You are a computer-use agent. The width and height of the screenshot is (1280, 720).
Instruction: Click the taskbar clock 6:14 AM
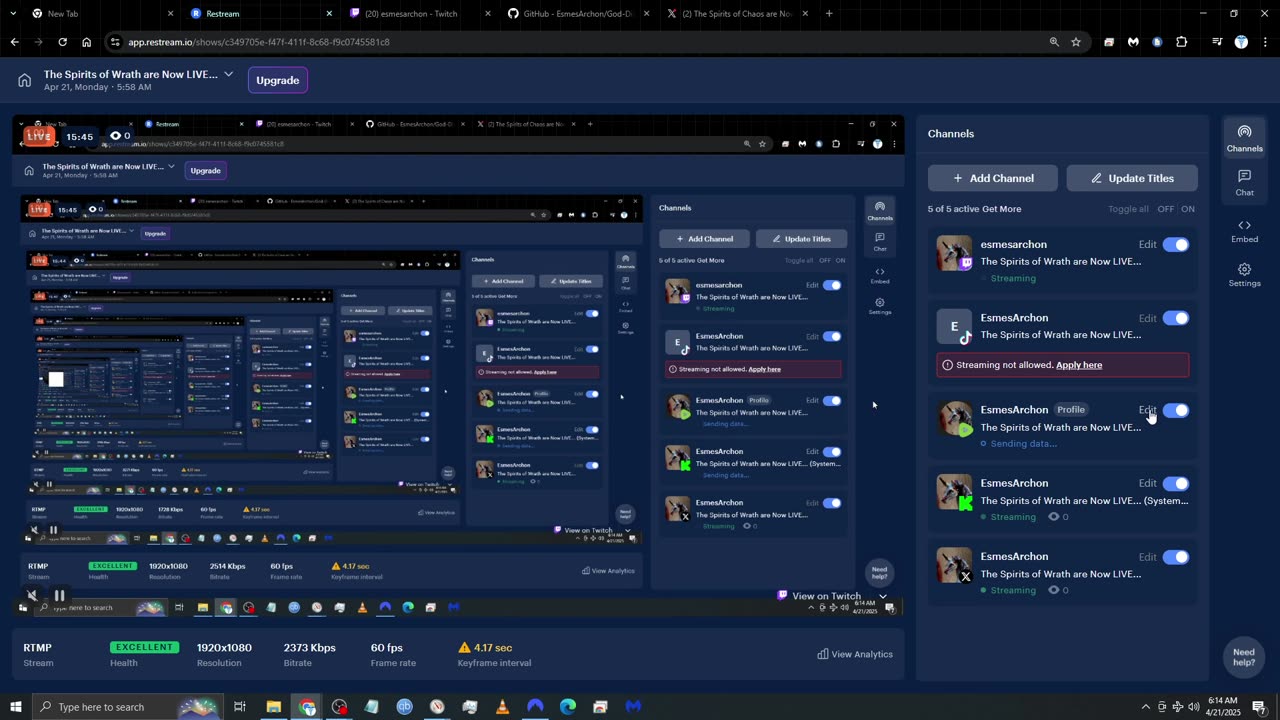[1224, 701]
